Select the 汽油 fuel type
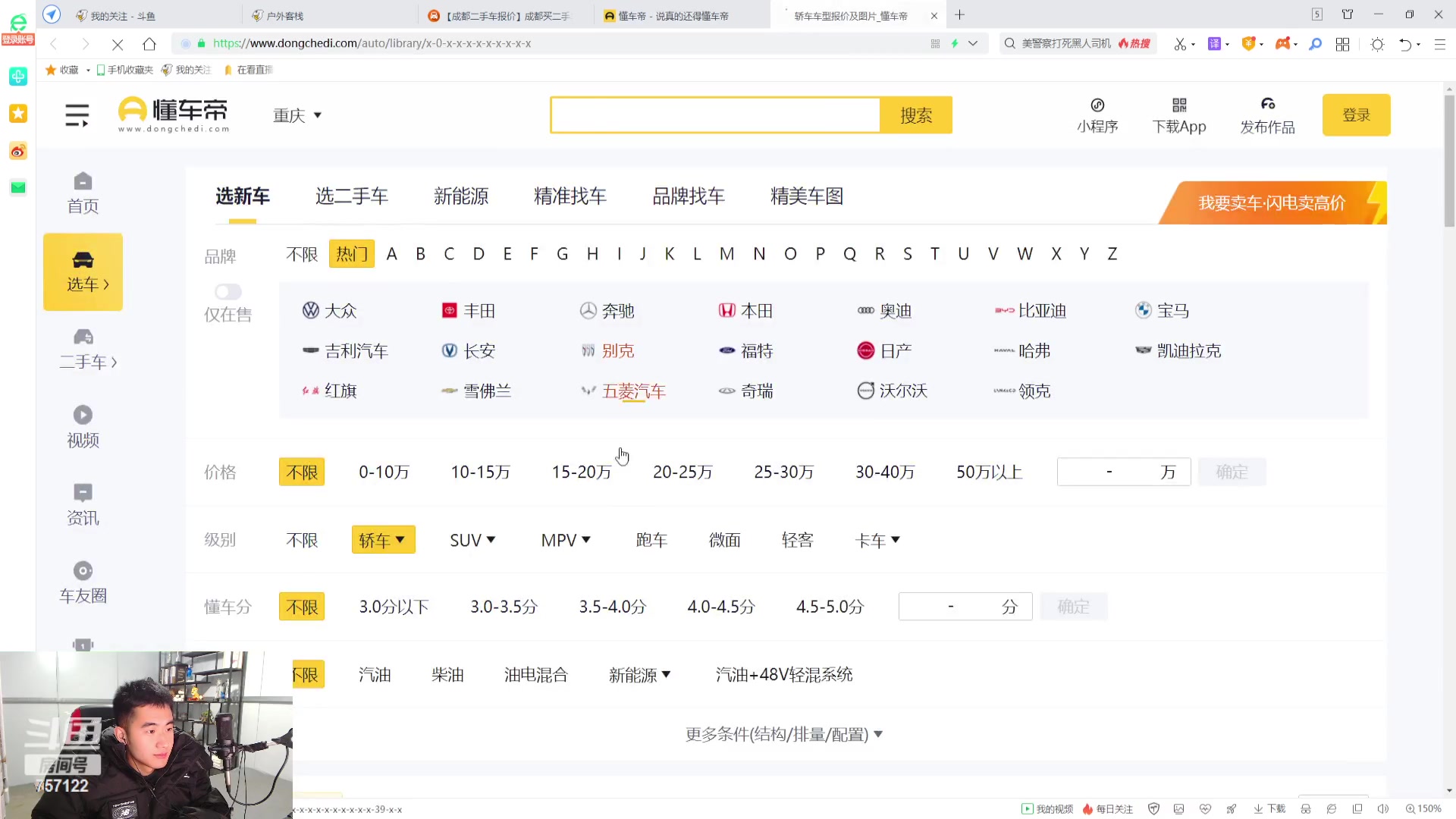The width and height of the screenshot is (1456, 819). click(375, 674)
